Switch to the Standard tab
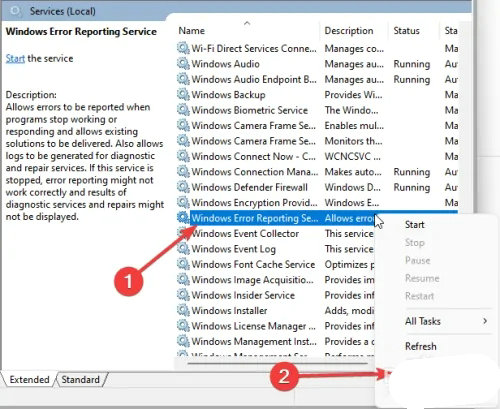Viewport: 500px width, 409px height. tap(80, 379)
